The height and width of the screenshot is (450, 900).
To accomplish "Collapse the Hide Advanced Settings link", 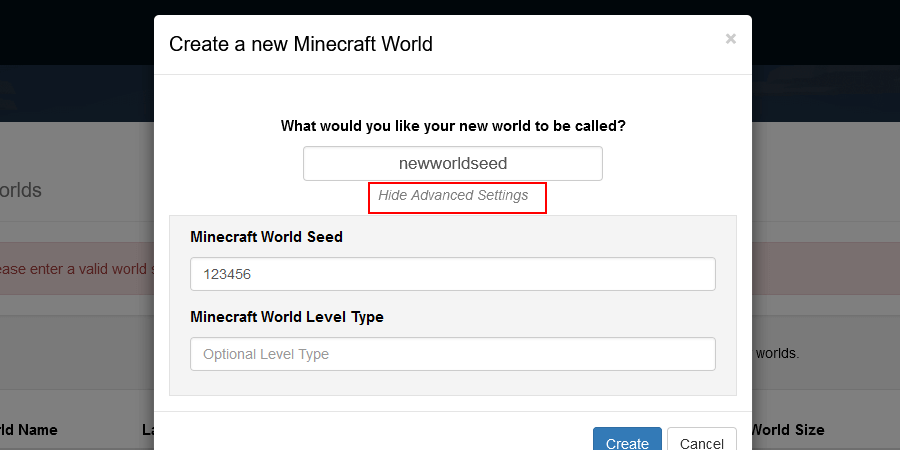I will pos(453,195).
